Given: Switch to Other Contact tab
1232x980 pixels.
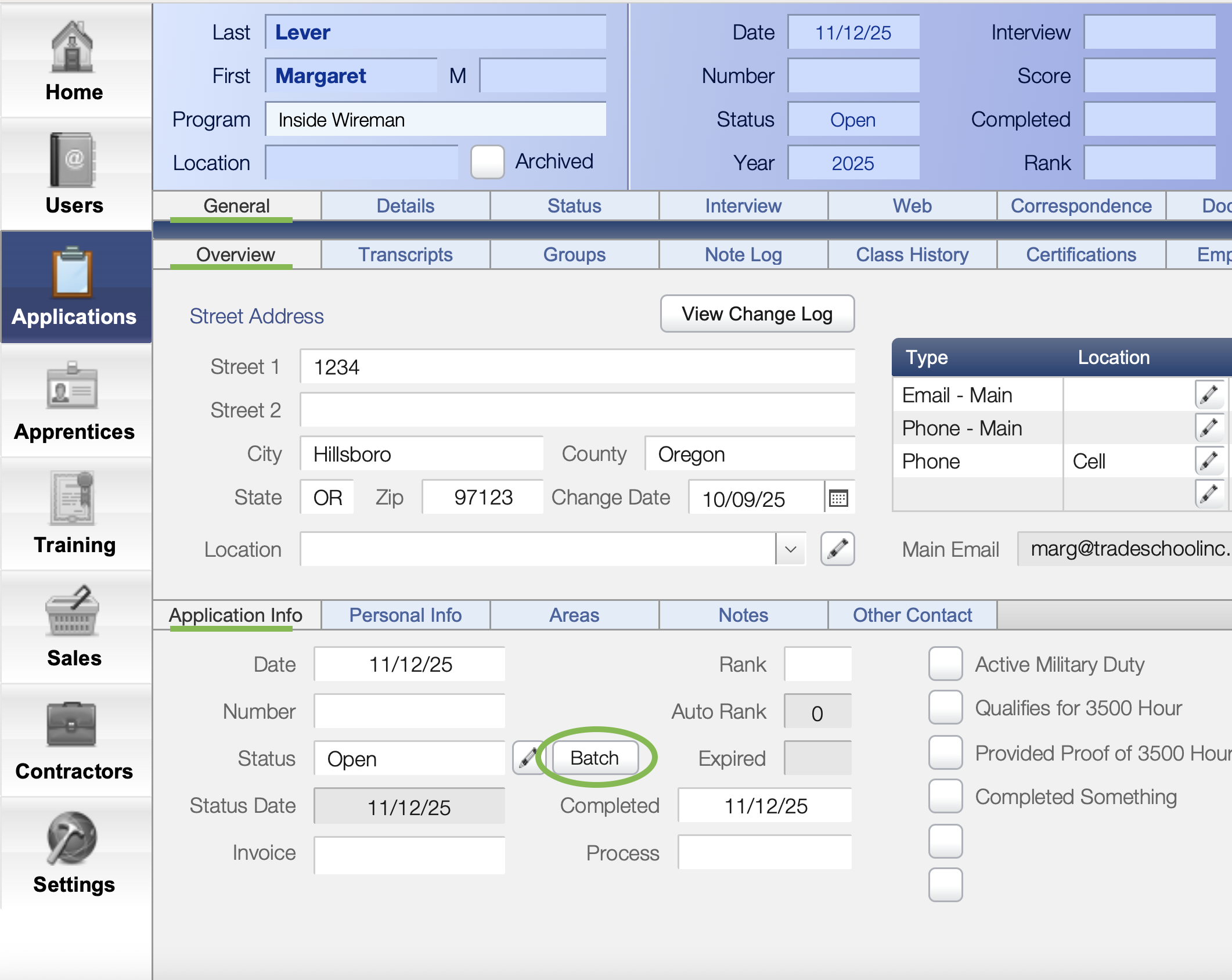Looking at the screenshot, I should click(912, 615).
